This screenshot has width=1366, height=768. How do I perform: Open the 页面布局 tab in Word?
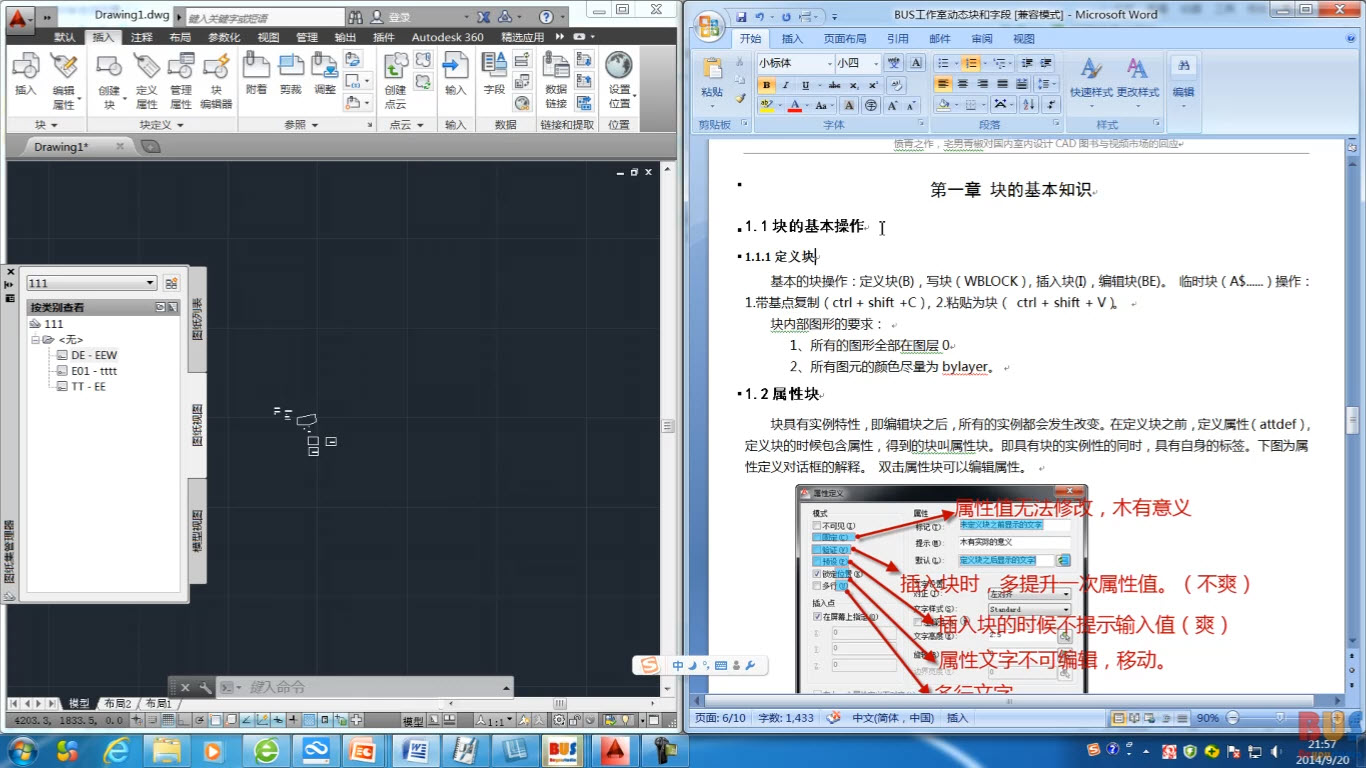pyautogui.click(x=845, y=39)
